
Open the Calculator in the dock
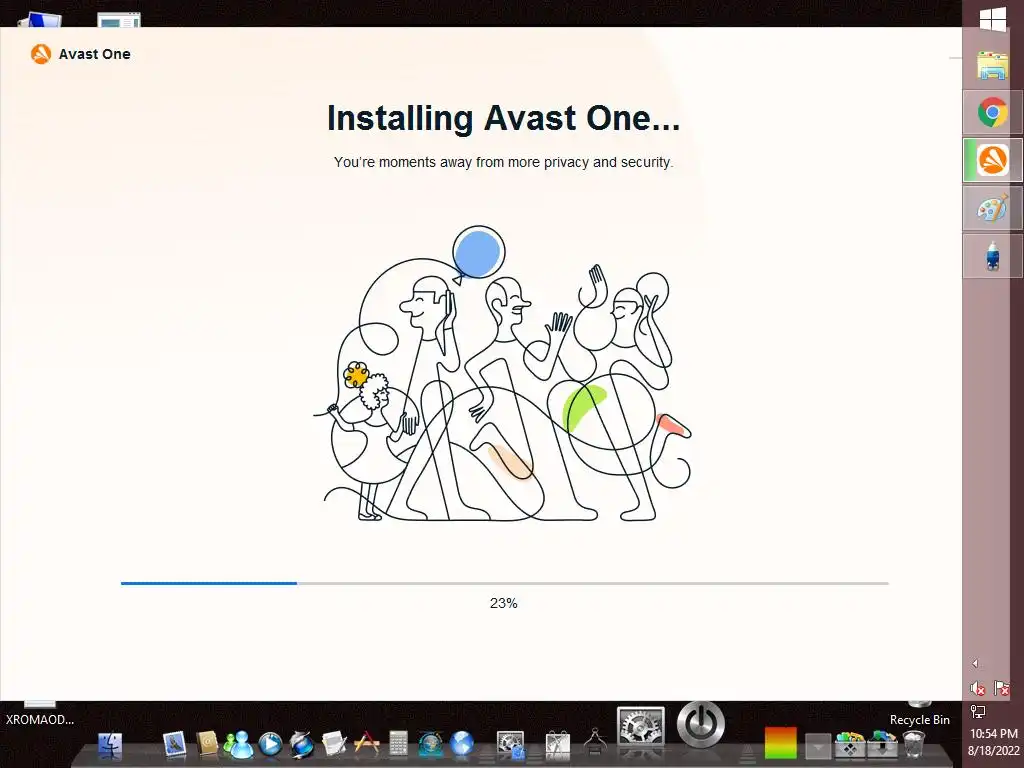pyautogui.click(x=398, y=744)
